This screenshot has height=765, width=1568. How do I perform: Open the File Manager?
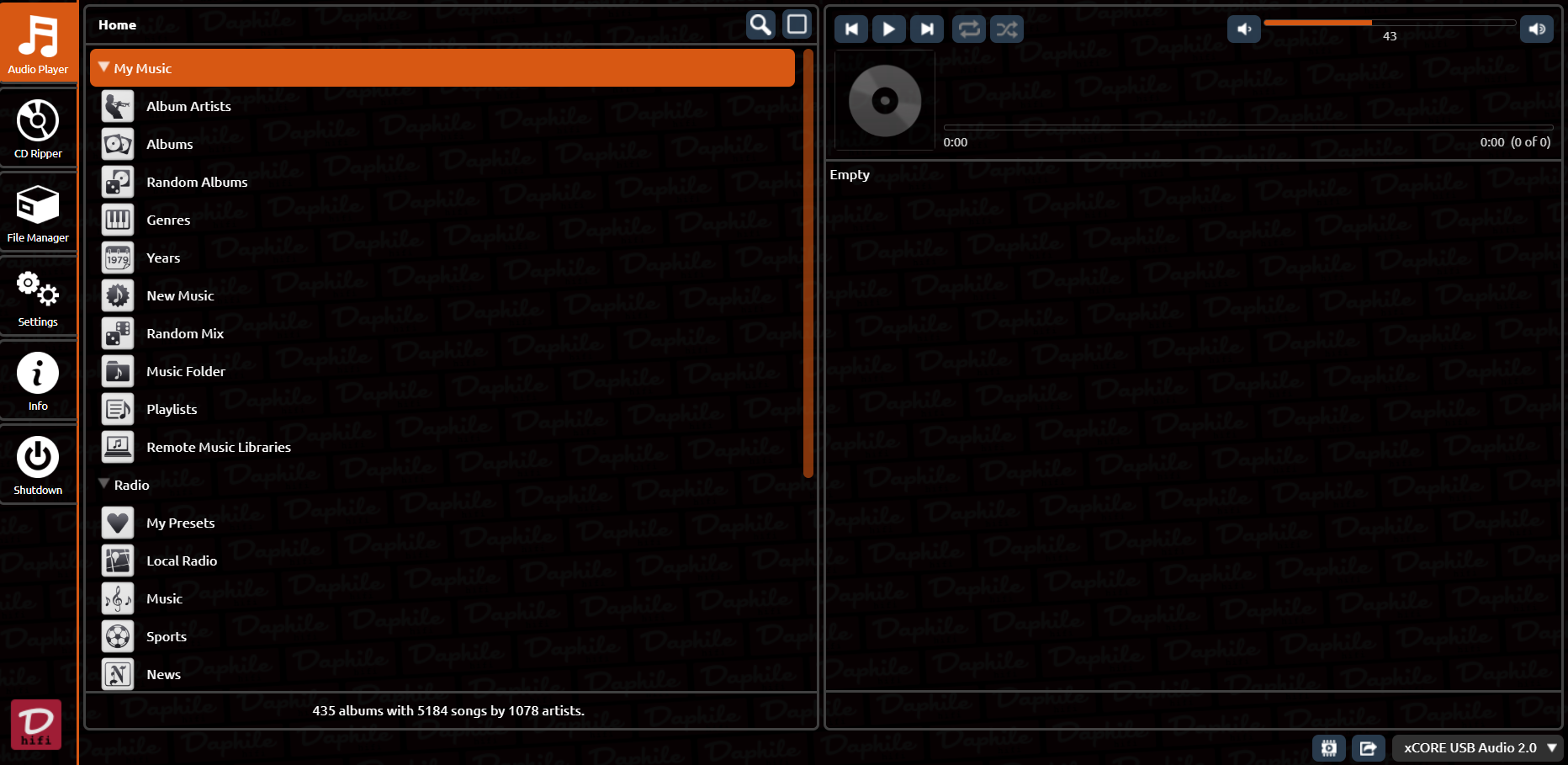pyautogui.click(x=38, y=213)
